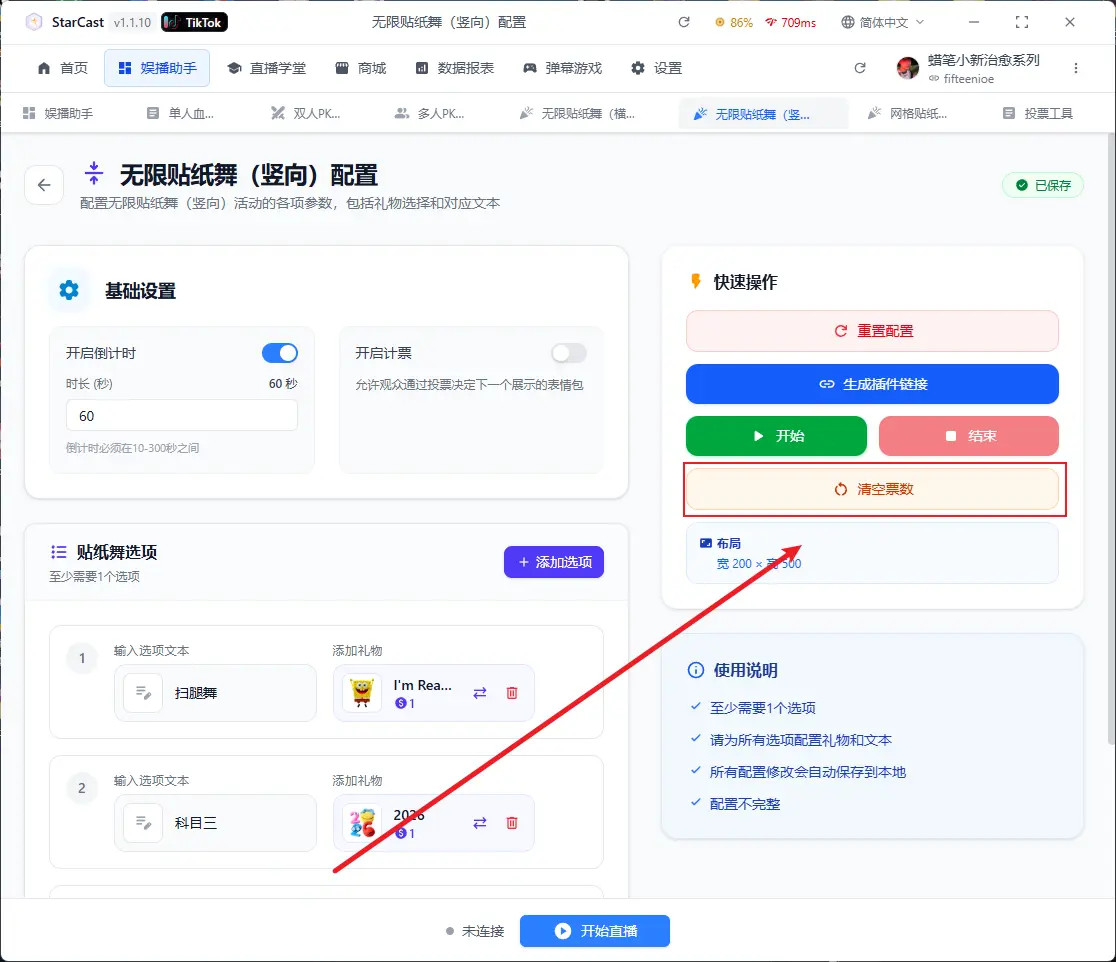Click the 生成插件链接 button
The width and height of the screenshot is (1116, 962).
click(x=871, y=384)
